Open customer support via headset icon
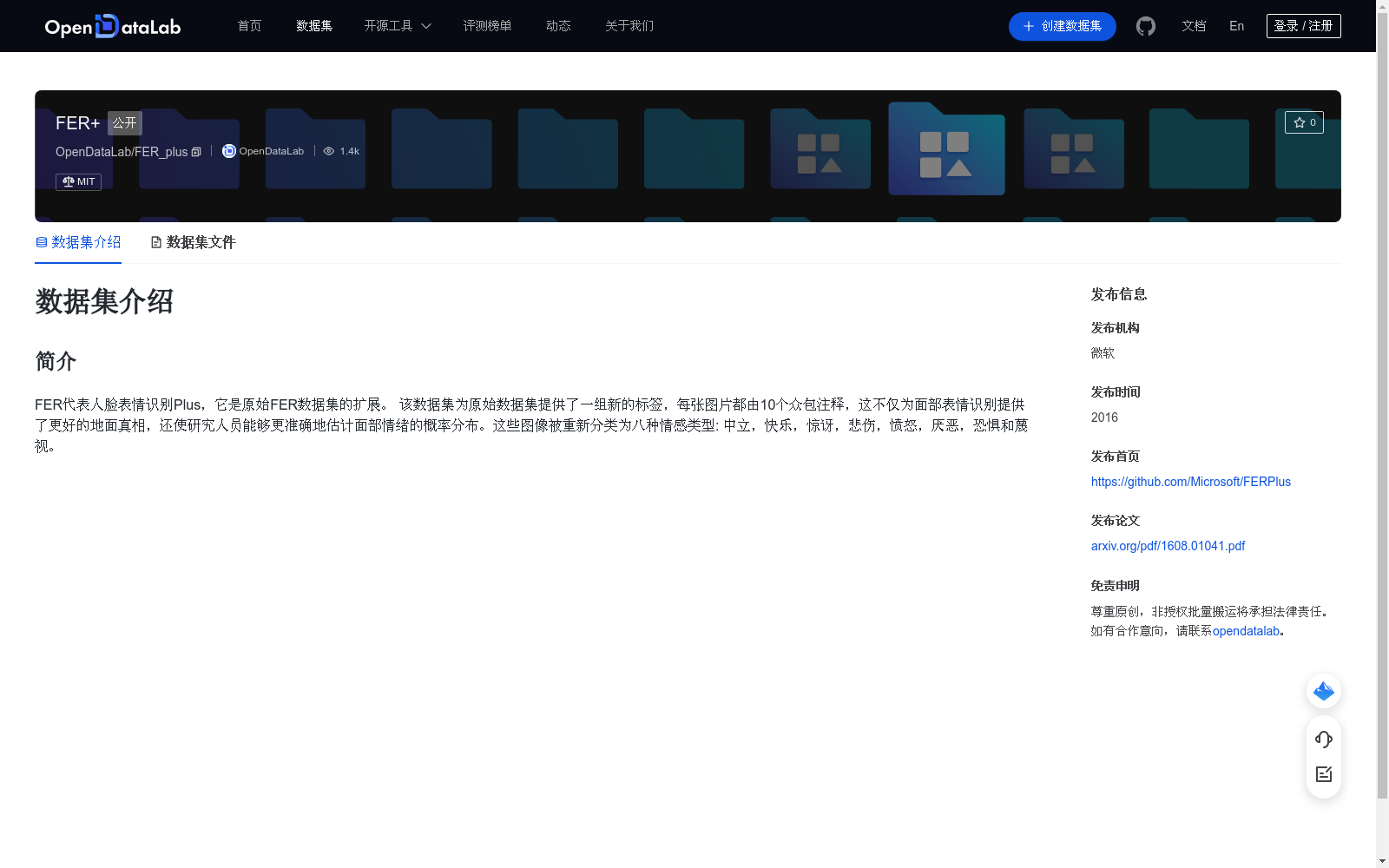 pos(1323,739)
